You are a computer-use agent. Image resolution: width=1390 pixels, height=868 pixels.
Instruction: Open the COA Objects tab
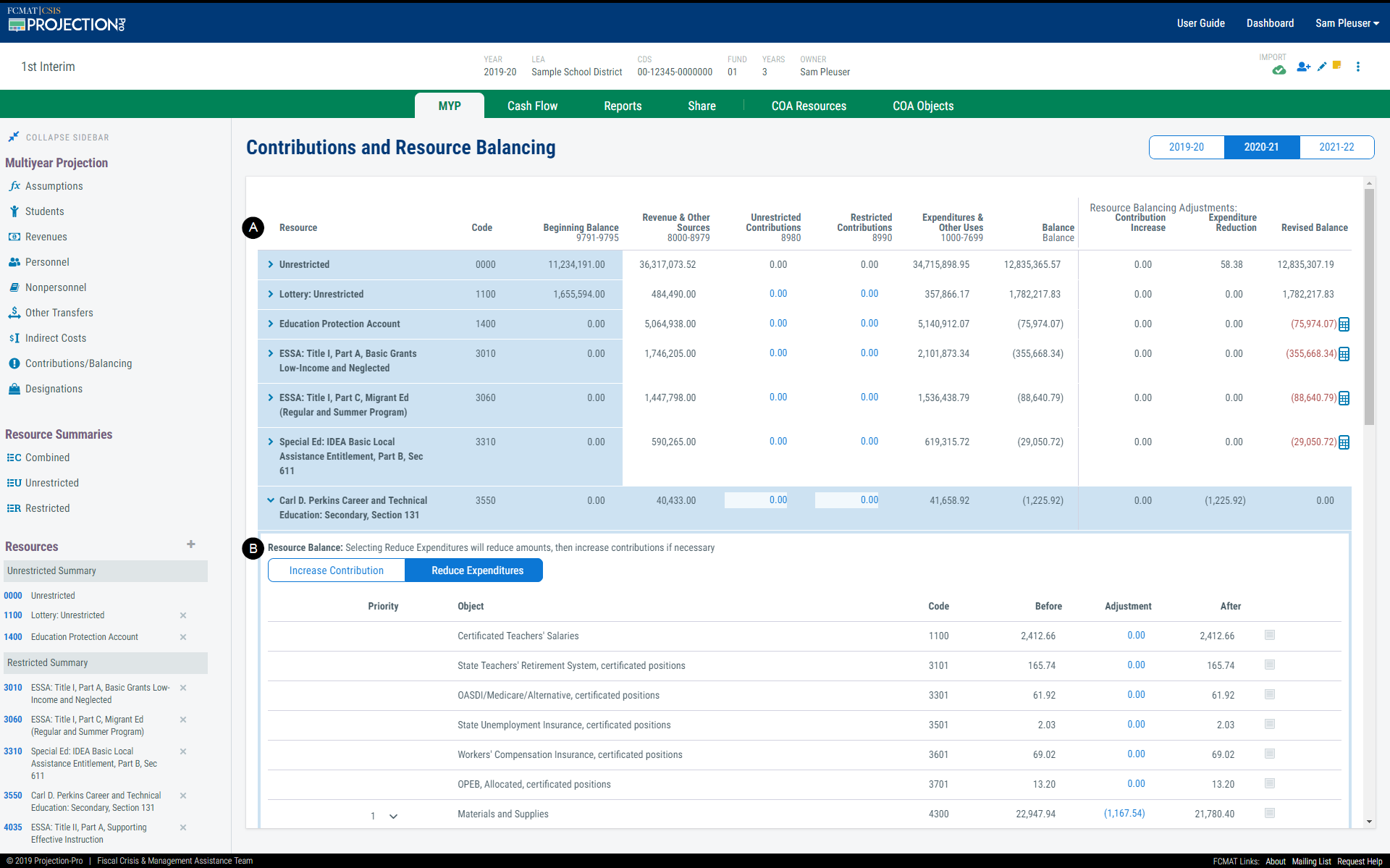(x=923, y=106)
